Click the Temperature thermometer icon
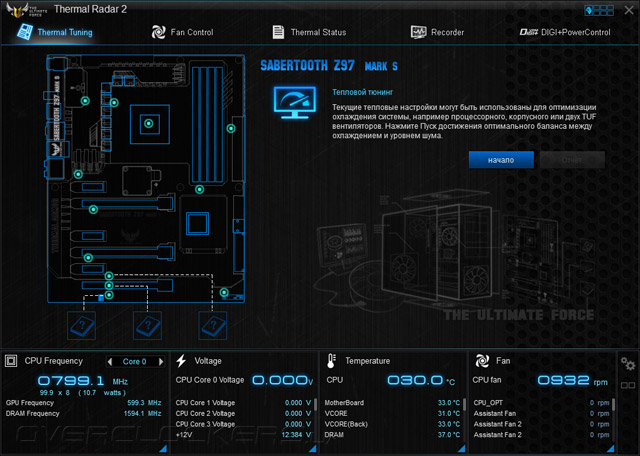The image size is (640, 456). (331, 361)
